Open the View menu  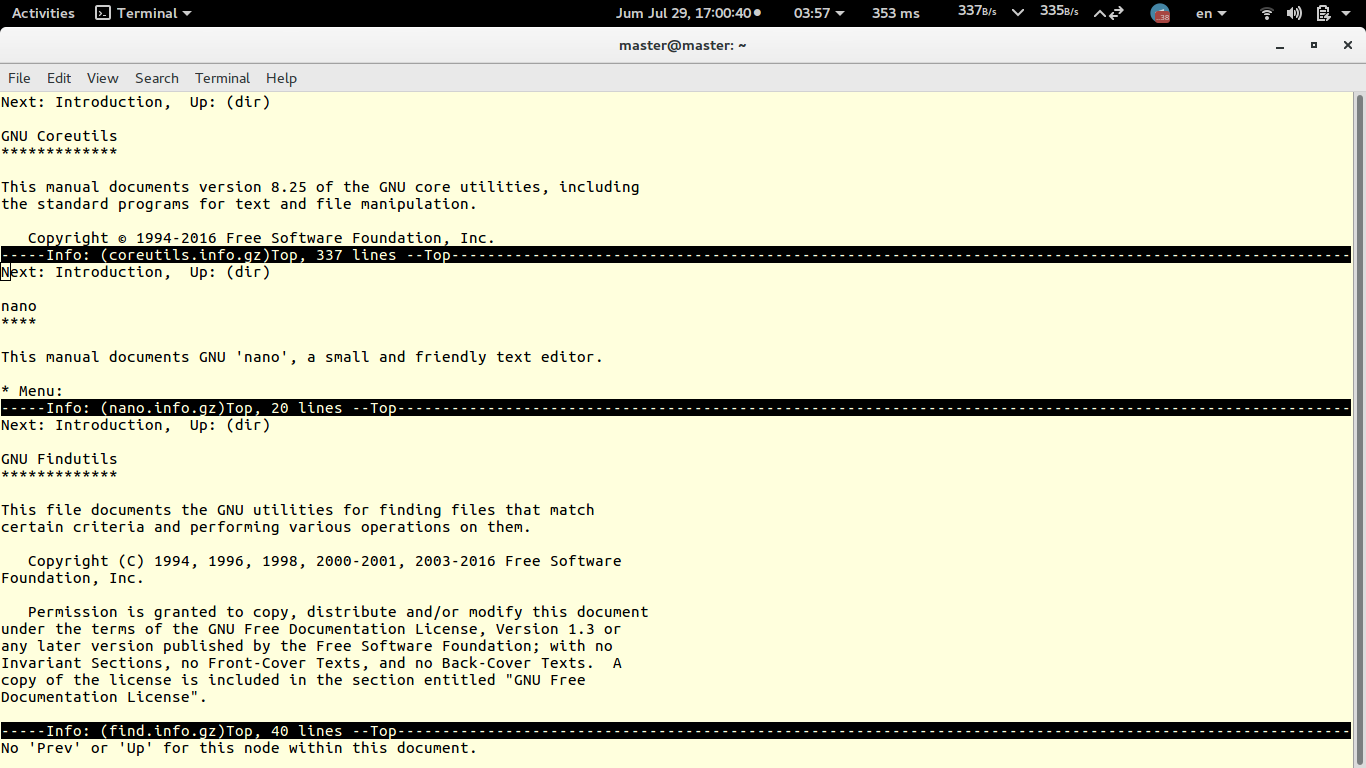(102, 78)
